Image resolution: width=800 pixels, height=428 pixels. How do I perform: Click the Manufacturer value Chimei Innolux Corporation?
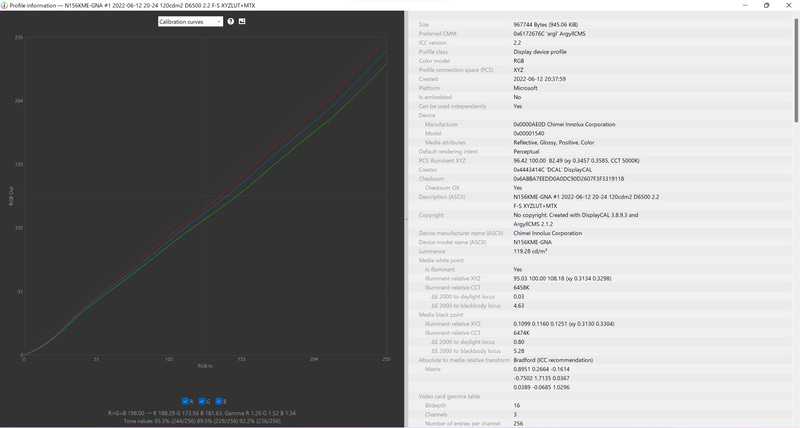coord(564,124)
